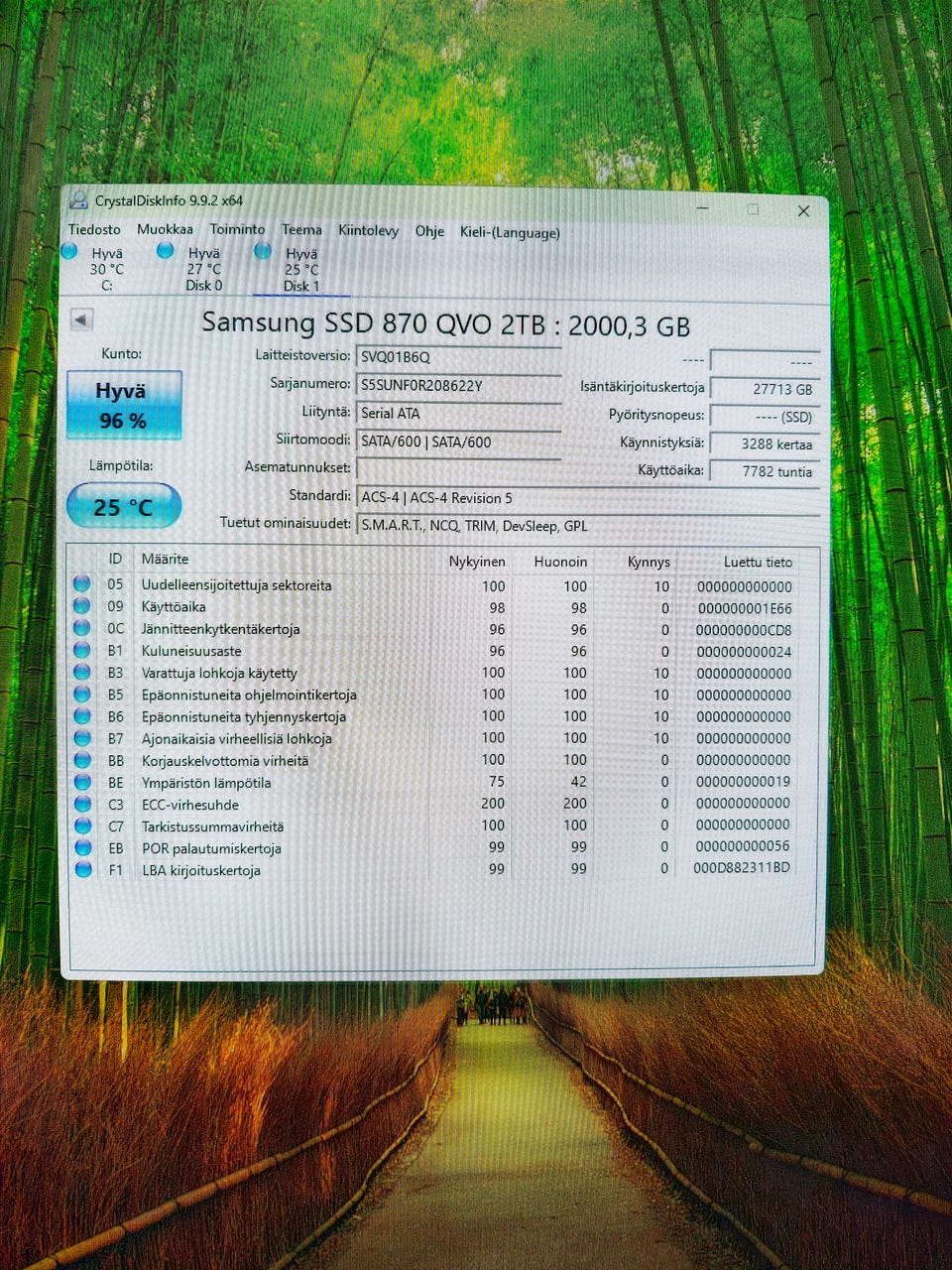
Task: Click the 25 °C temperature button
Action: point(124,507)
